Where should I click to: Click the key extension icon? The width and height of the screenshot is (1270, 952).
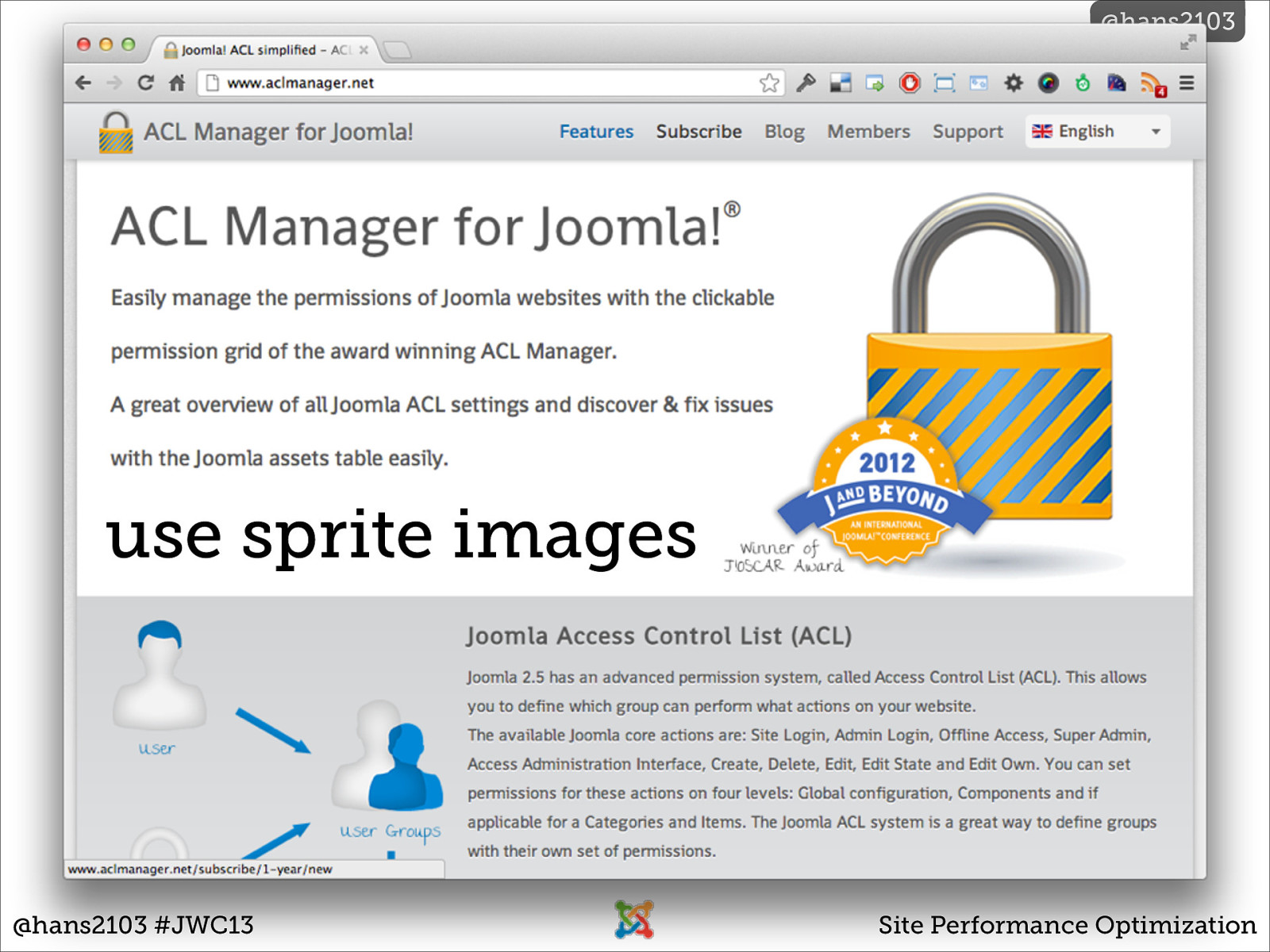click(806, 83)
